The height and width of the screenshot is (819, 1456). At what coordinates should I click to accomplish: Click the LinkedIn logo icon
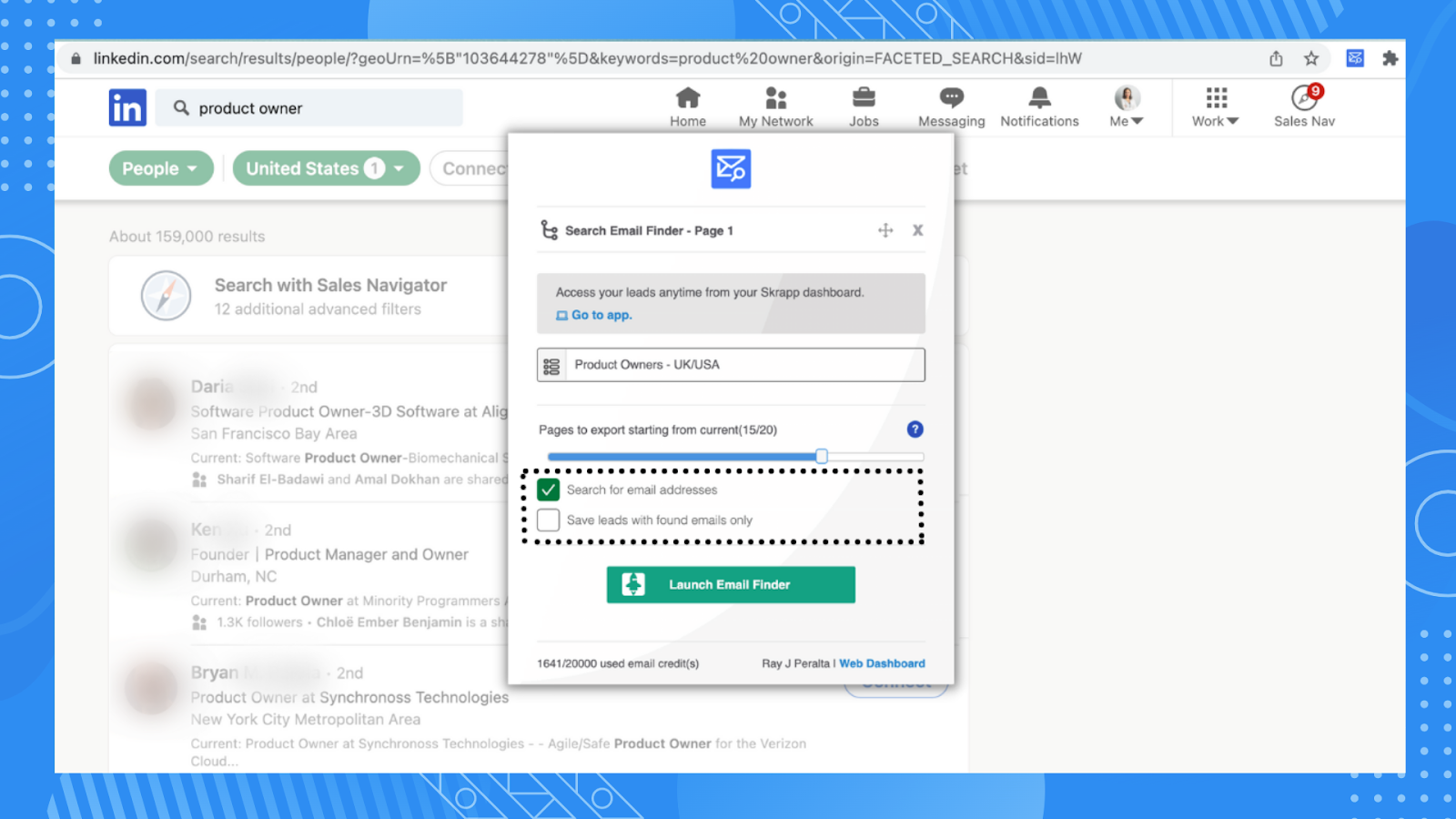(x=127, y=107)
